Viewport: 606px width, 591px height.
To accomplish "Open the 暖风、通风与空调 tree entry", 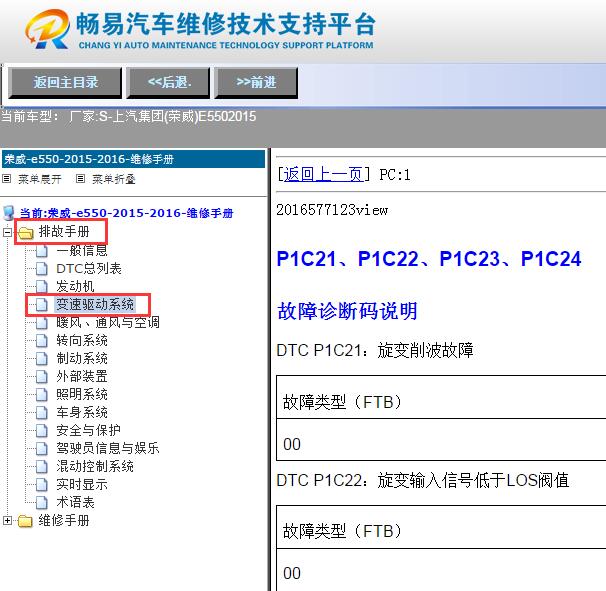I will [108, 322].
